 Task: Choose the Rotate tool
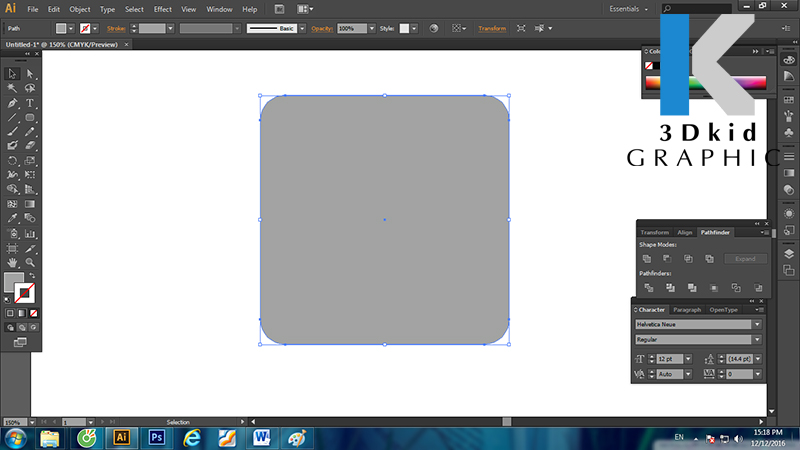(12, 161)
